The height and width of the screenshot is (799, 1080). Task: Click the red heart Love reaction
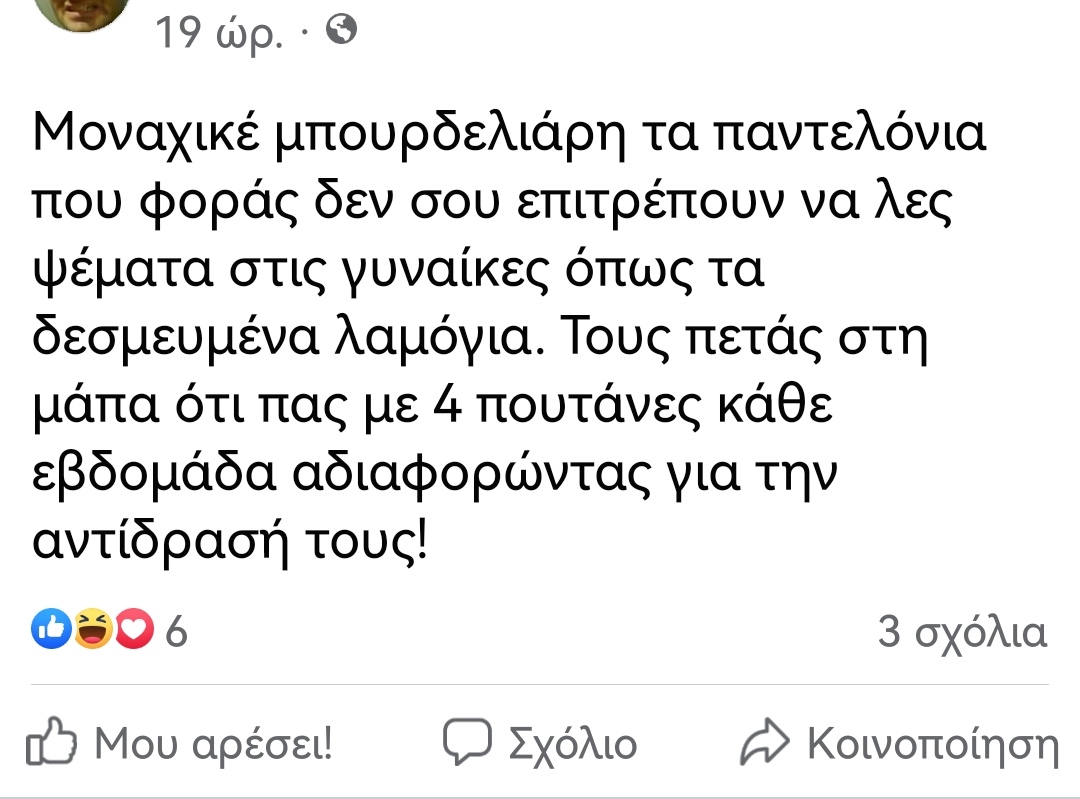tap(134, 630)
